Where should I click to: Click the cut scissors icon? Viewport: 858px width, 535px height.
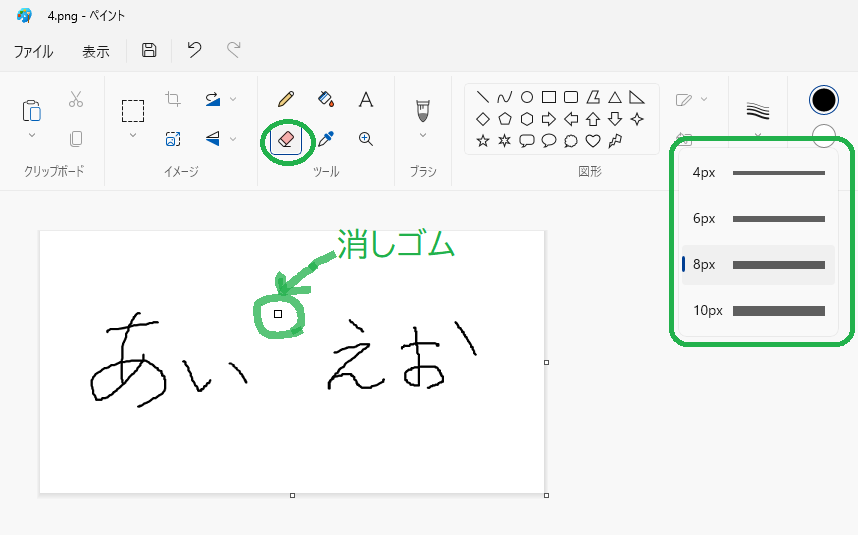76,99
